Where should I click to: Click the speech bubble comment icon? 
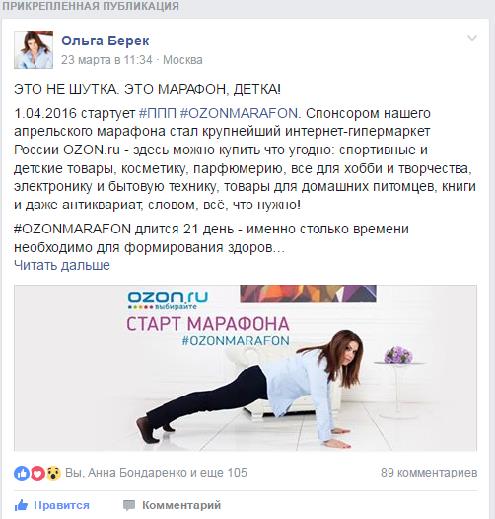(x=129, y=505)
